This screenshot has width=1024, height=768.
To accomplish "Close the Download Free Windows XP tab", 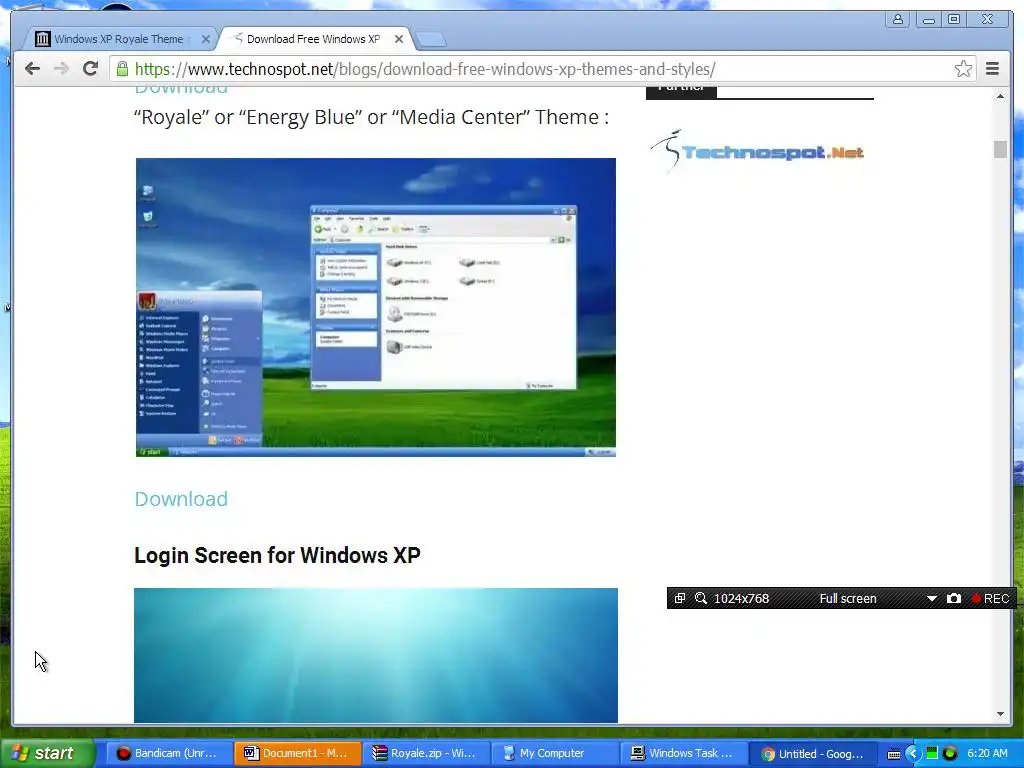I will [398, 39].
